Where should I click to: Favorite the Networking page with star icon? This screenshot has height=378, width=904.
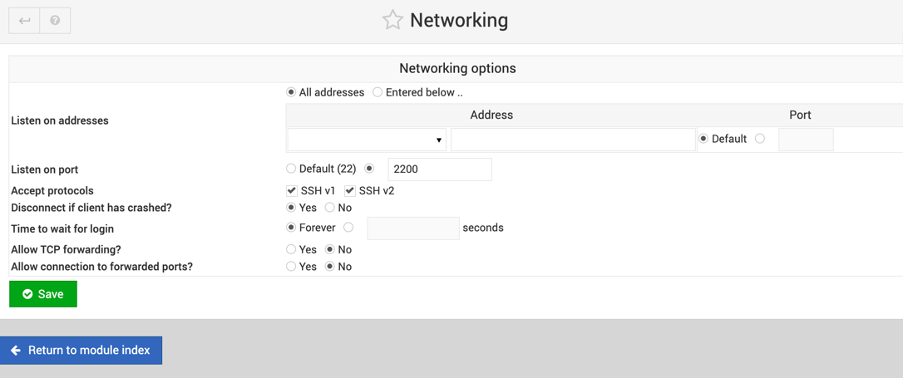393,20
